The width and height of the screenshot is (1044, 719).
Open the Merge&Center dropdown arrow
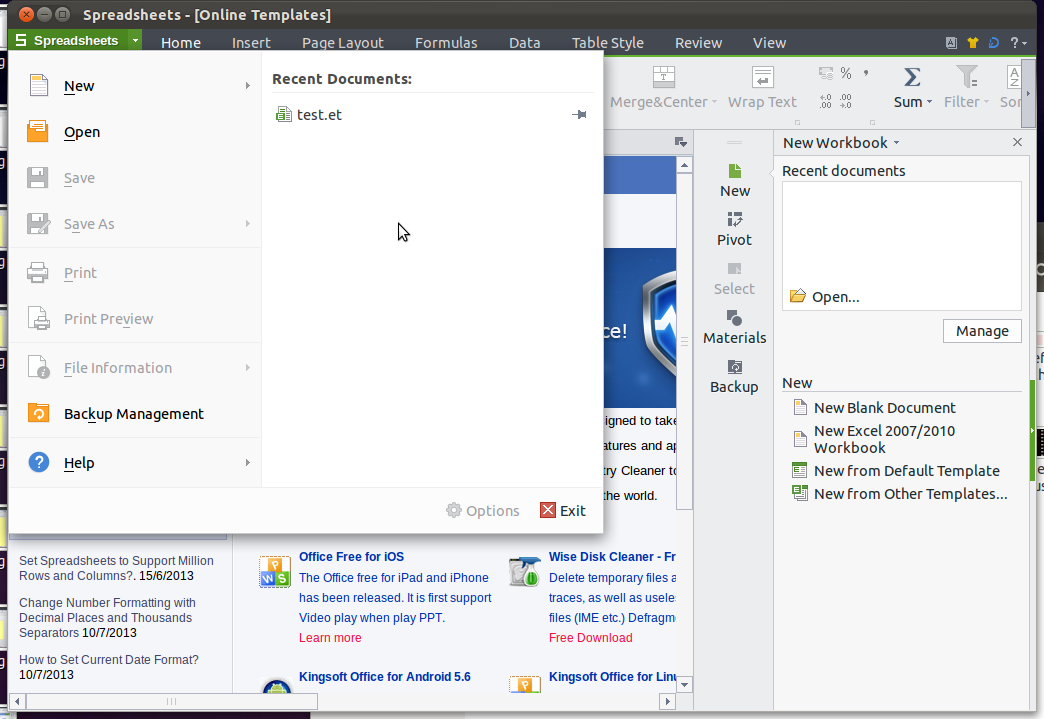pyautogui.click(x=714, y=102)
